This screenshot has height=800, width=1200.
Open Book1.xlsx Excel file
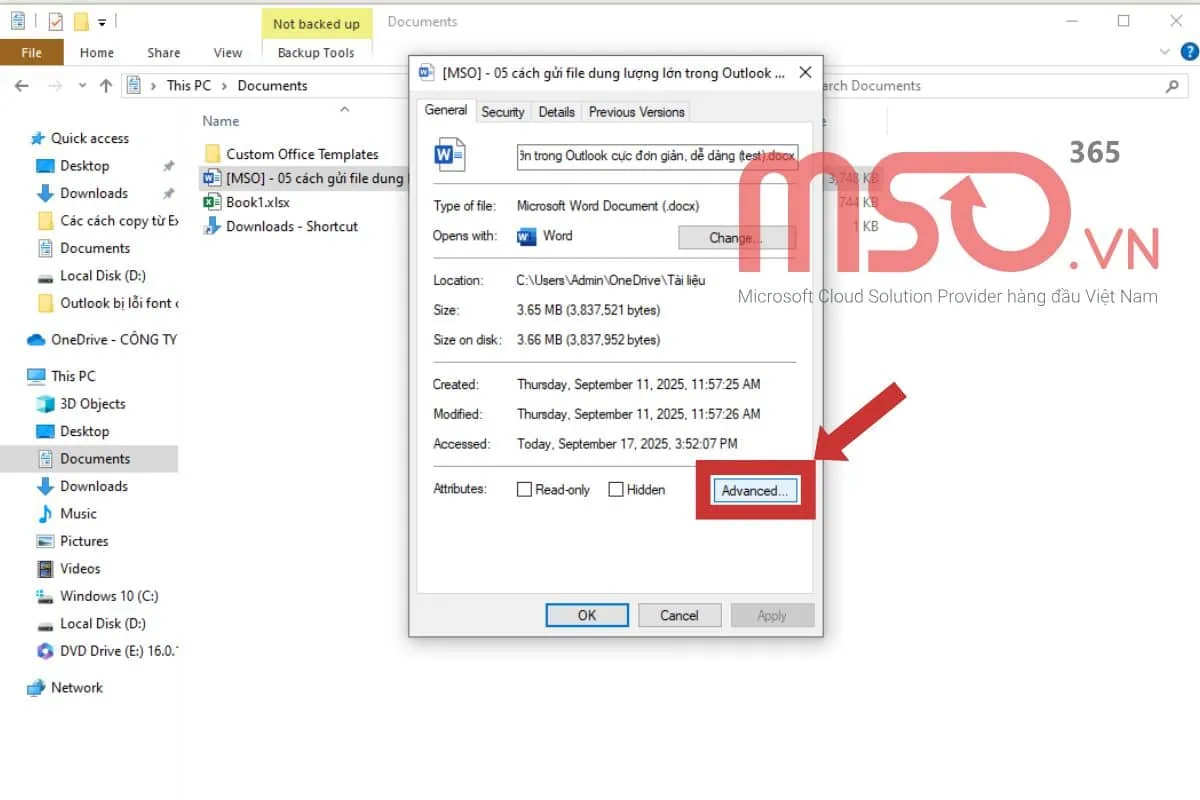[x=258, y=202]
